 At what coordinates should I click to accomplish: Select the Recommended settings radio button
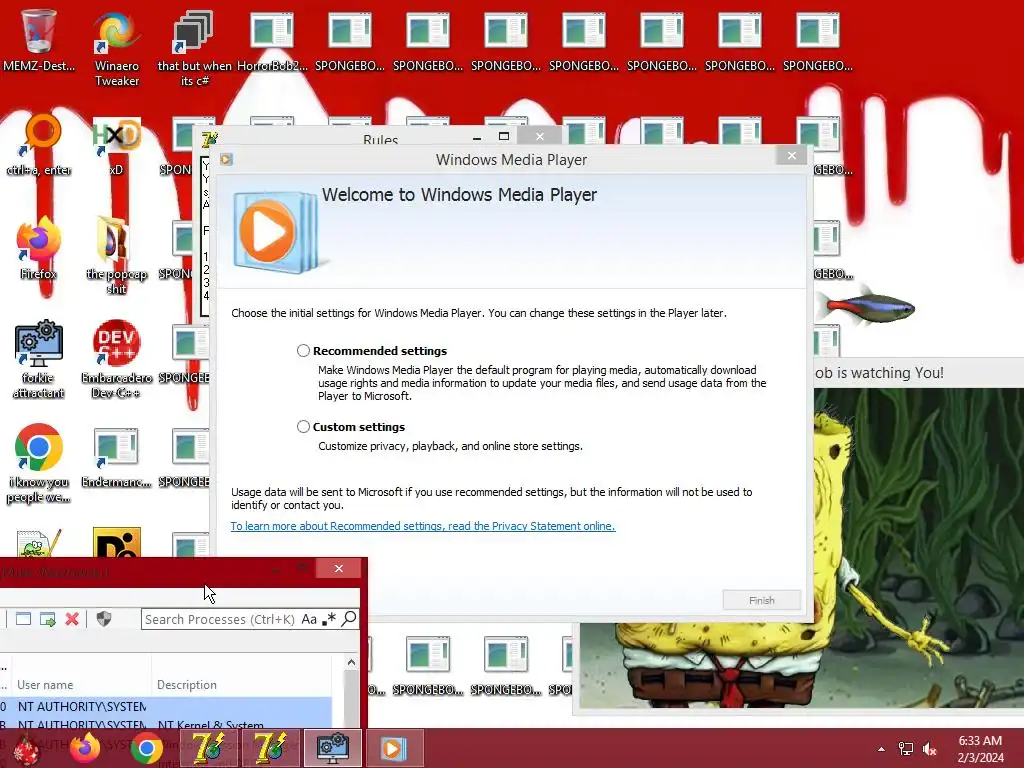click(x=303, y=351)
